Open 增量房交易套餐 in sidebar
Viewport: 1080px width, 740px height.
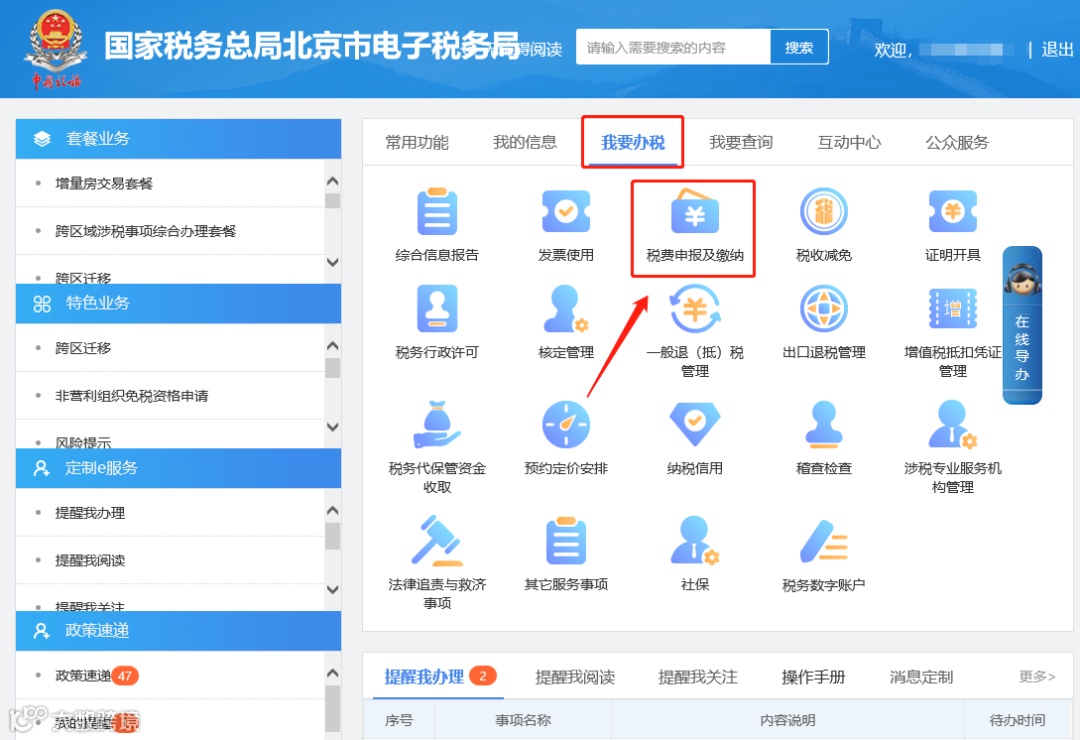pyautogui.click(x=104, y=183)
